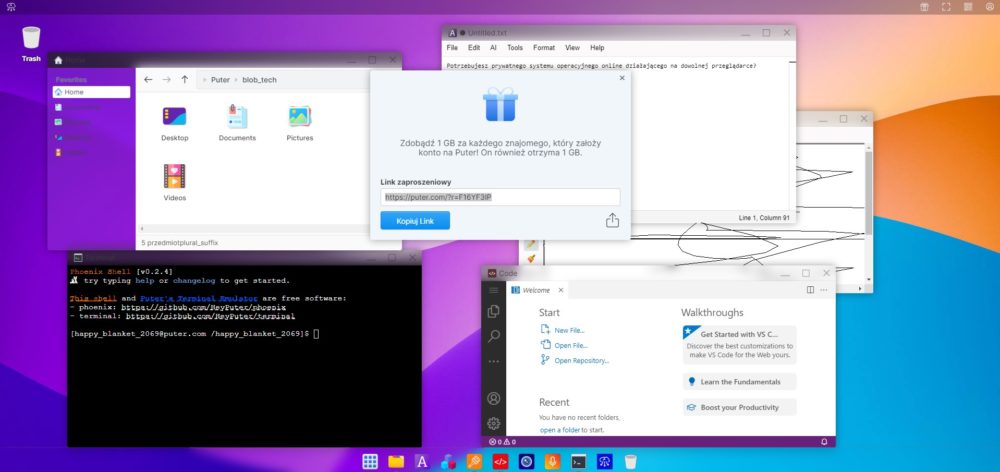Navigate up one folder level
Viewport: 1000px width, 472px height.
tap(185, 80)
